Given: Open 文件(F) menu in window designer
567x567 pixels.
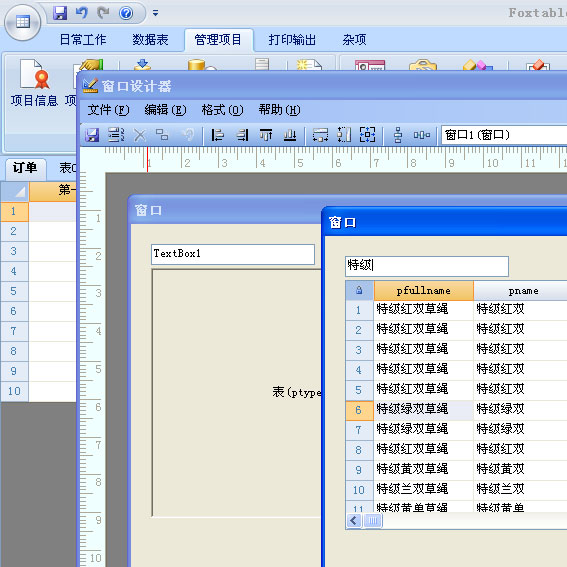Looking at the screenshot, I should click(108, 110).
